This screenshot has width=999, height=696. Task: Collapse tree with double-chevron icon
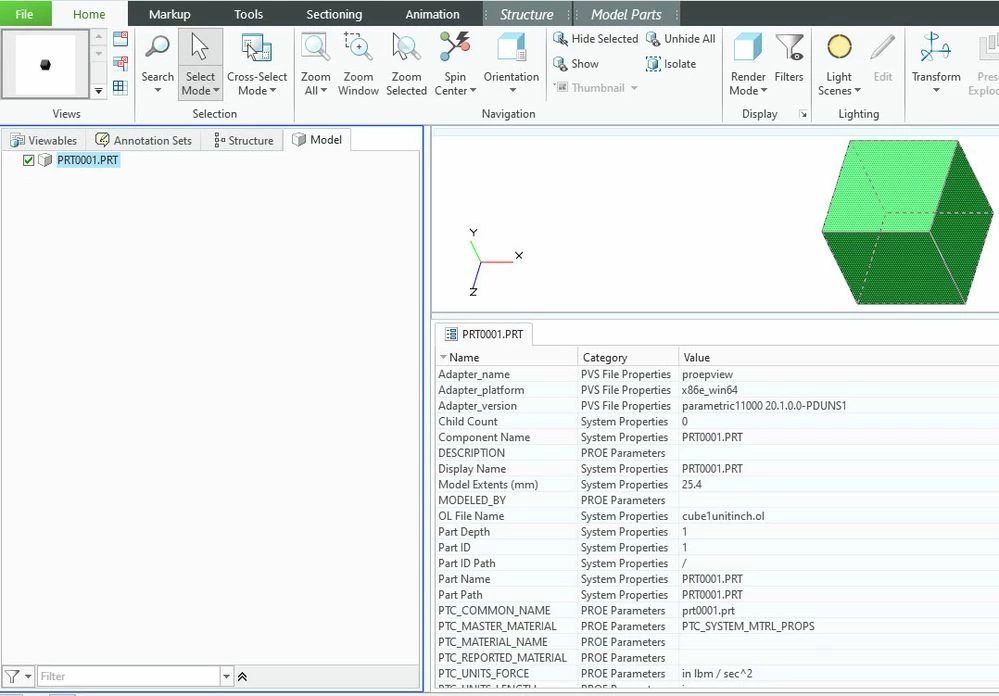tap(242, 677)
